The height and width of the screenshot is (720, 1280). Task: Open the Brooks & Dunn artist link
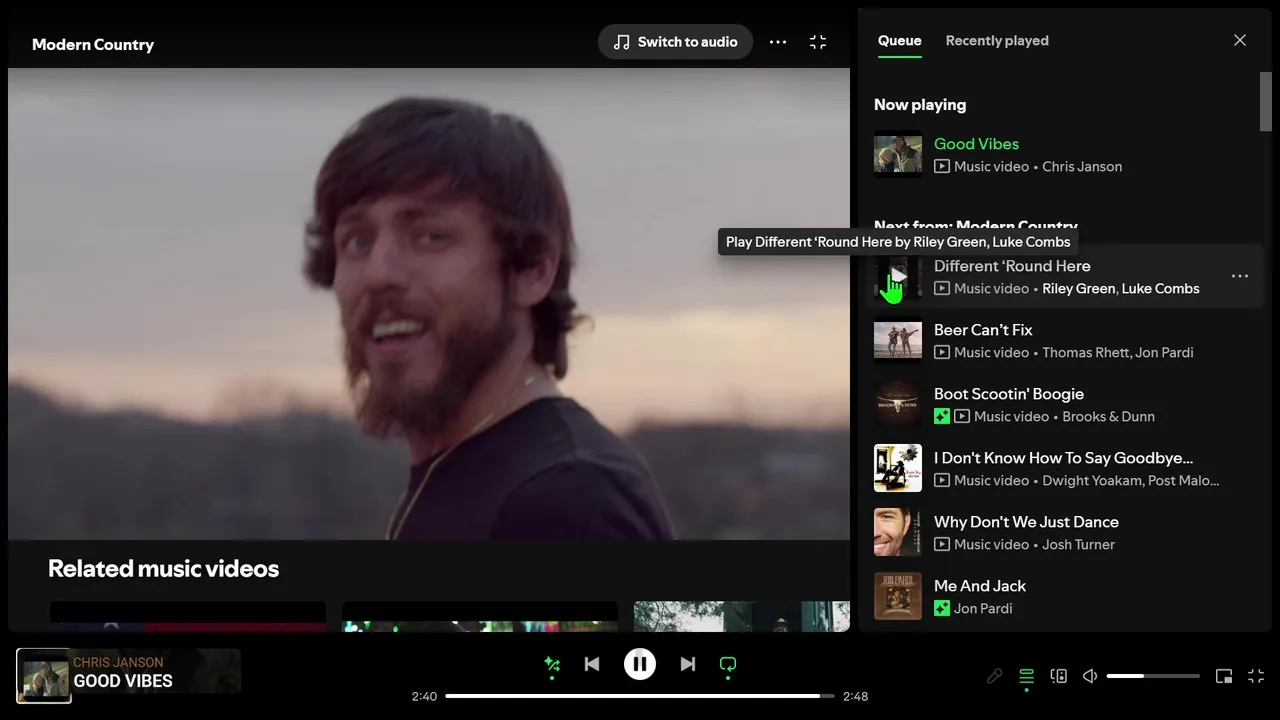(x=1108, y=417)
